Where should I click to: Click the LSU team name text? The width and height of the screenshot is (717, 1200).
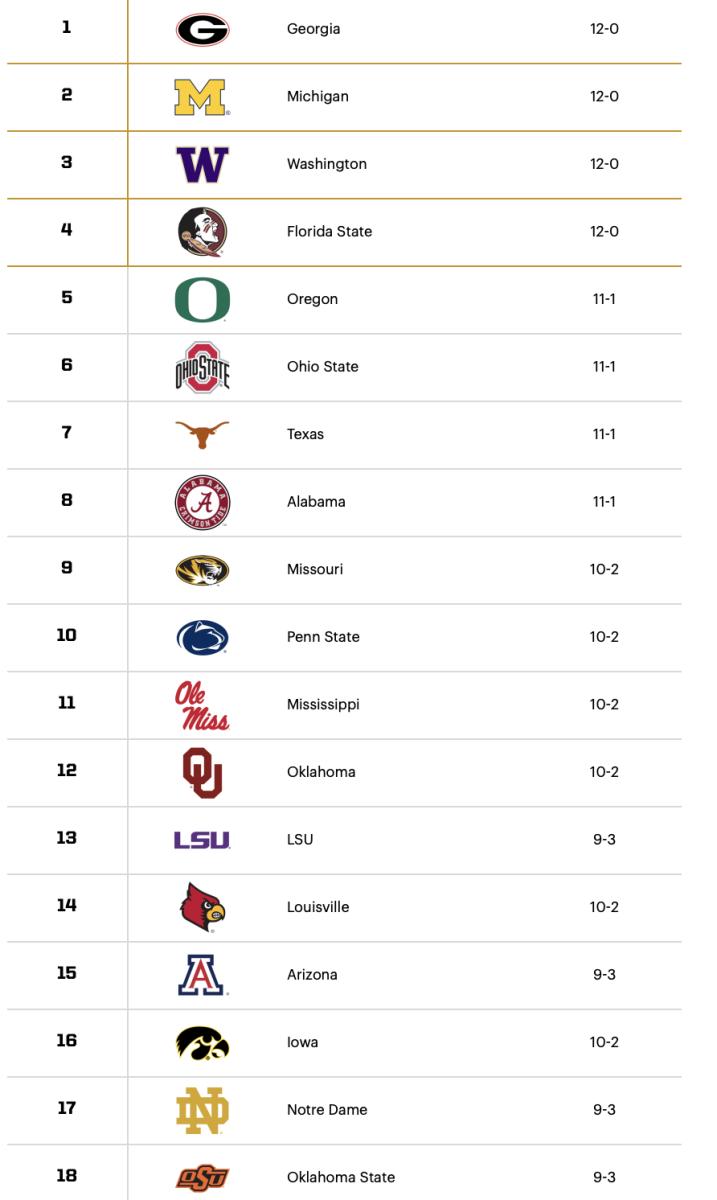[x=300, y=840]
